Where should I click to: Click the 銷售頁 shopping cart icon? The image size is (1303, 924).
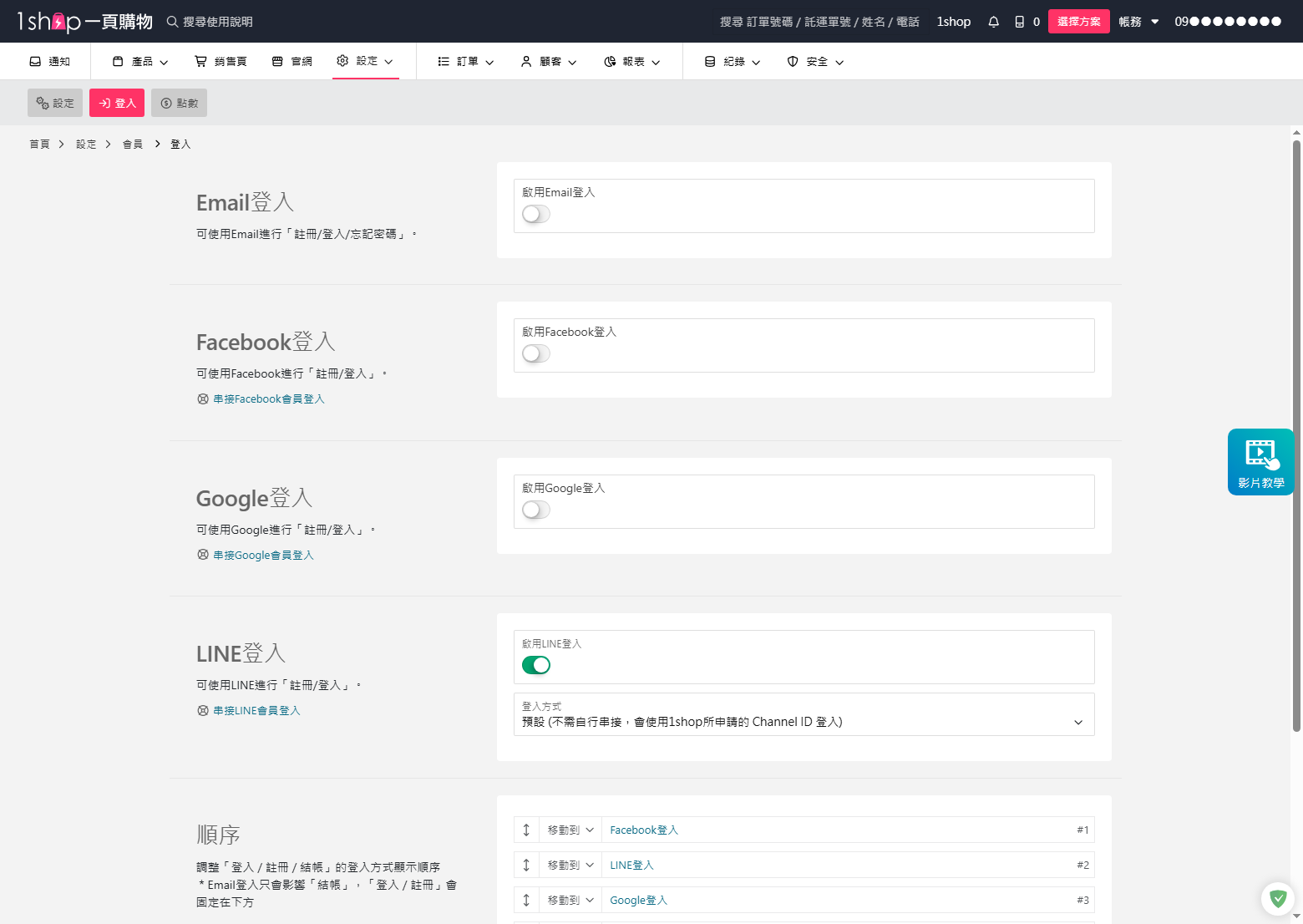click(199, 60)
